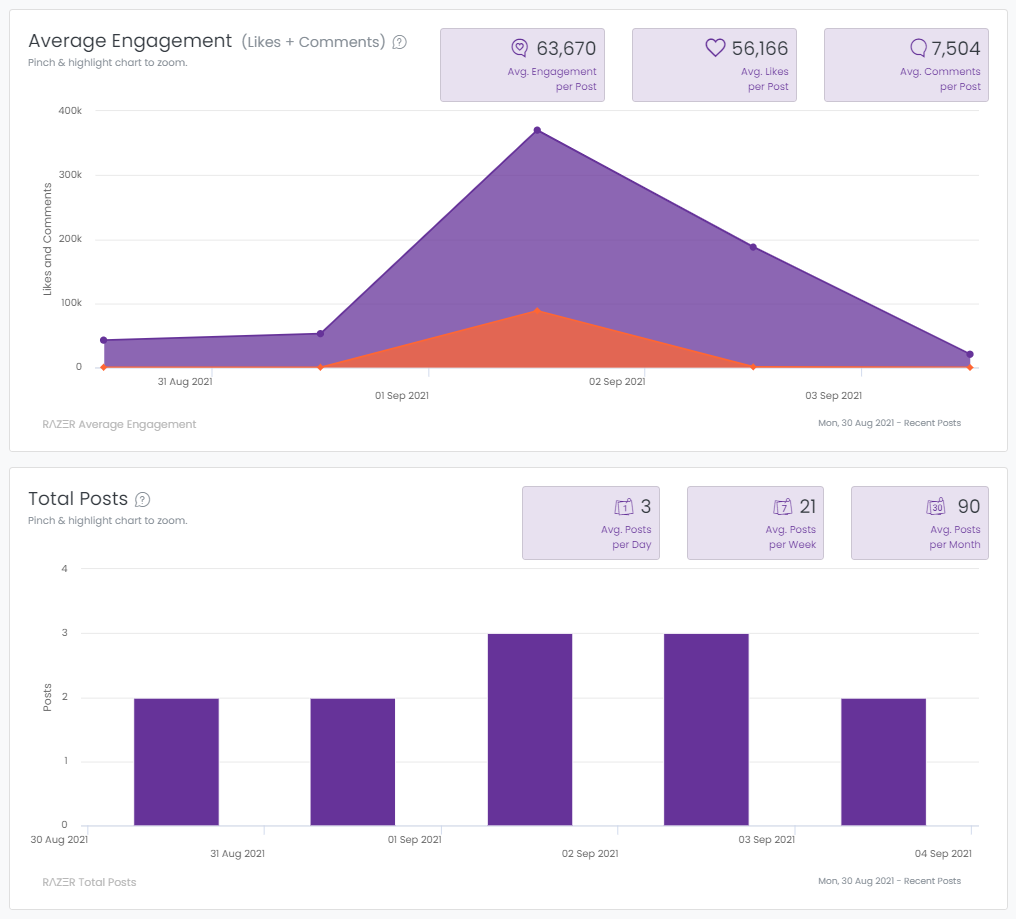Select the third bar in Total Posts chart
This screenshot has height=919, width=1016.
coord(530,730)
